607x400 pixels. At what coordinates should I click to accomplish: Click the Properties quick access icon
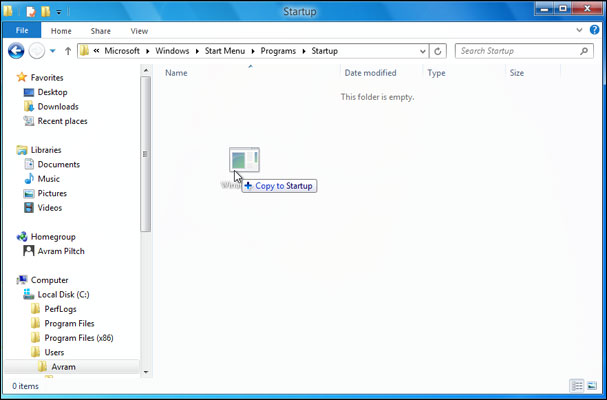tap(31, 12)
